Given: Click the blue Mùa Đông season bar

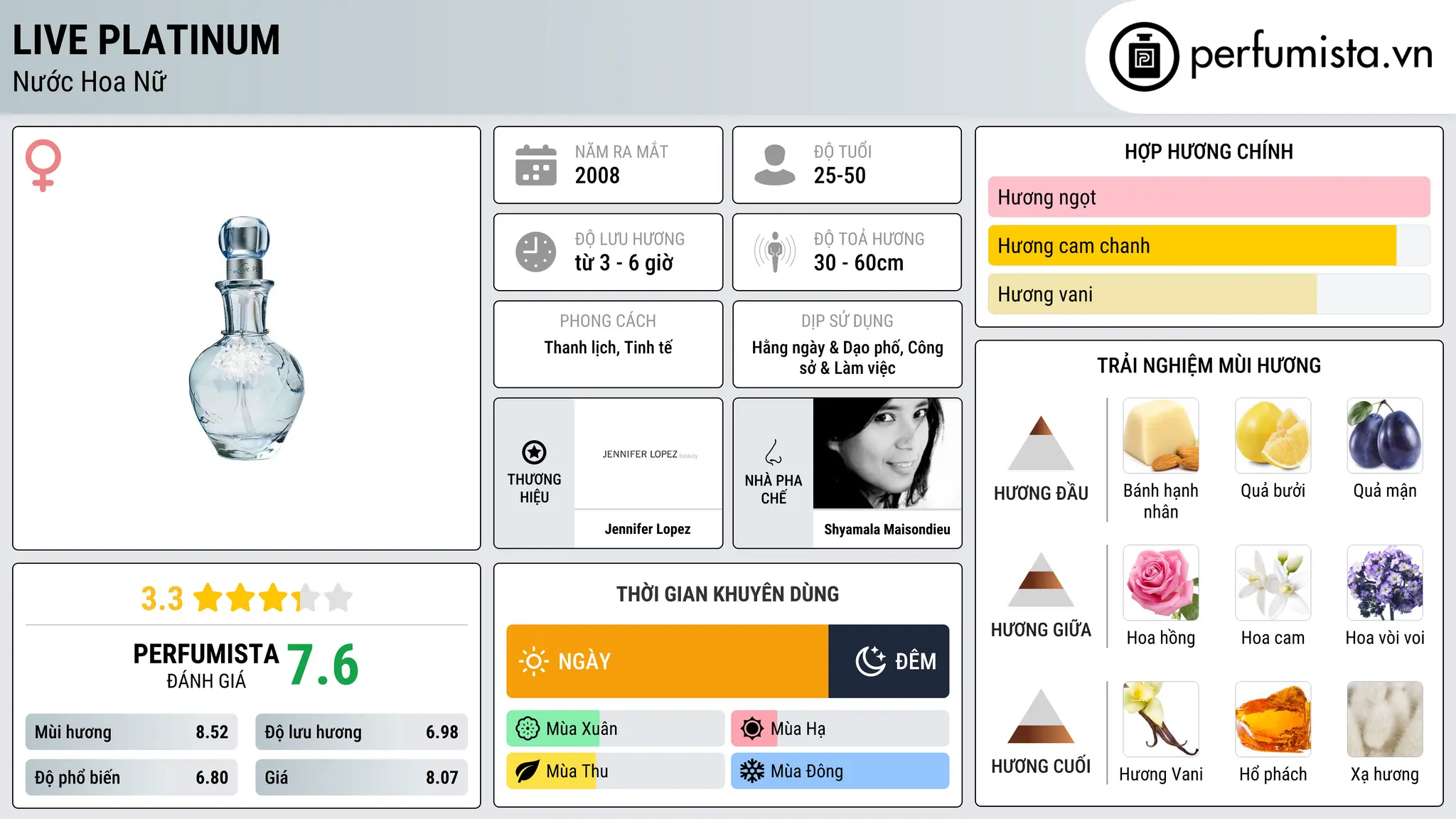Looking at the screenshot, I should (x=840, y=771).
